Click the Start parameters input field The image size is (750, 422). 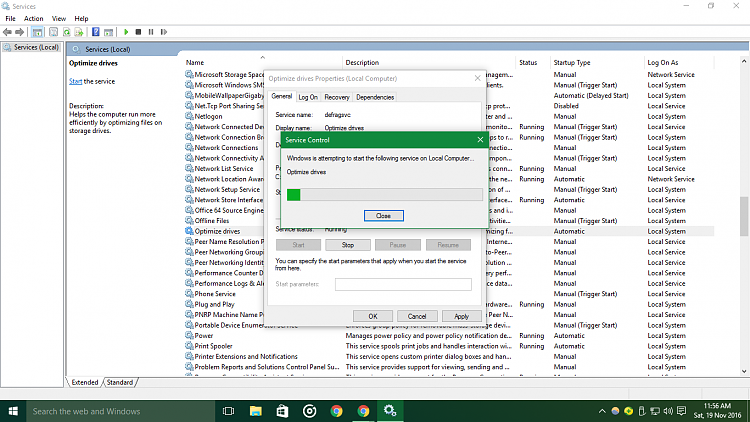(403, 284)
